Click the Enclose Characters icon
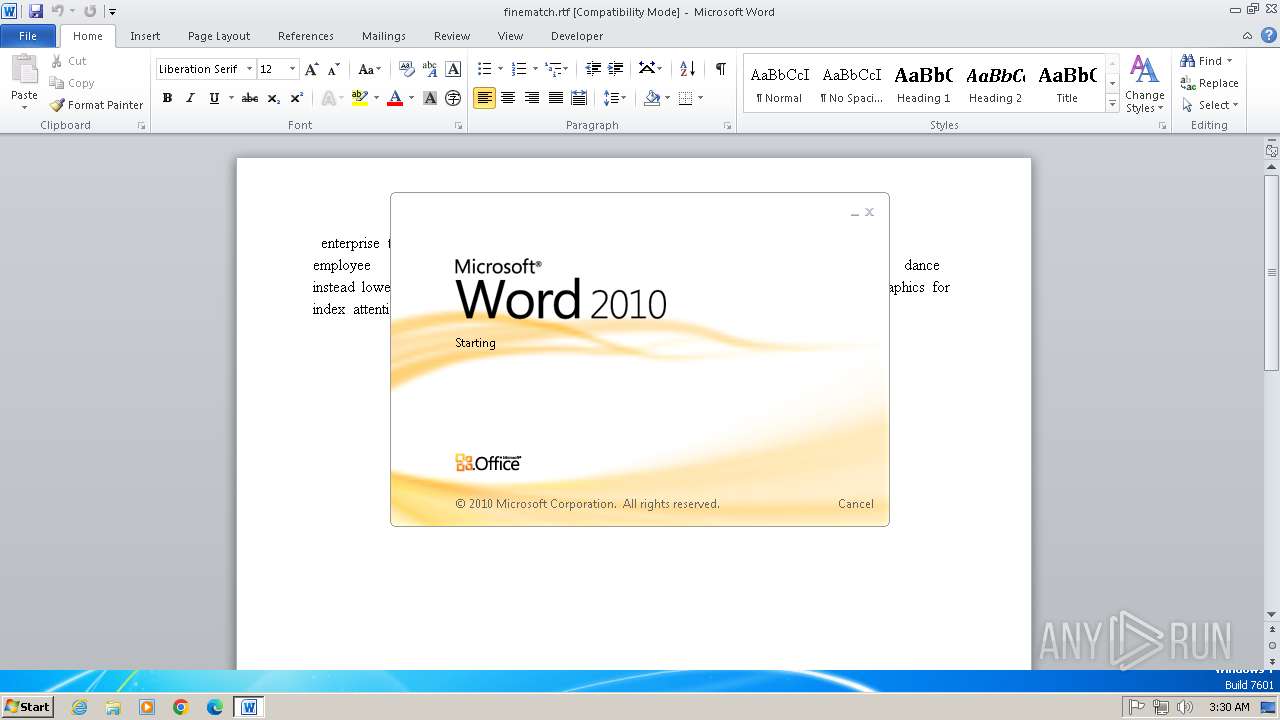1280x720 pixels. click(x=453, y=98)
